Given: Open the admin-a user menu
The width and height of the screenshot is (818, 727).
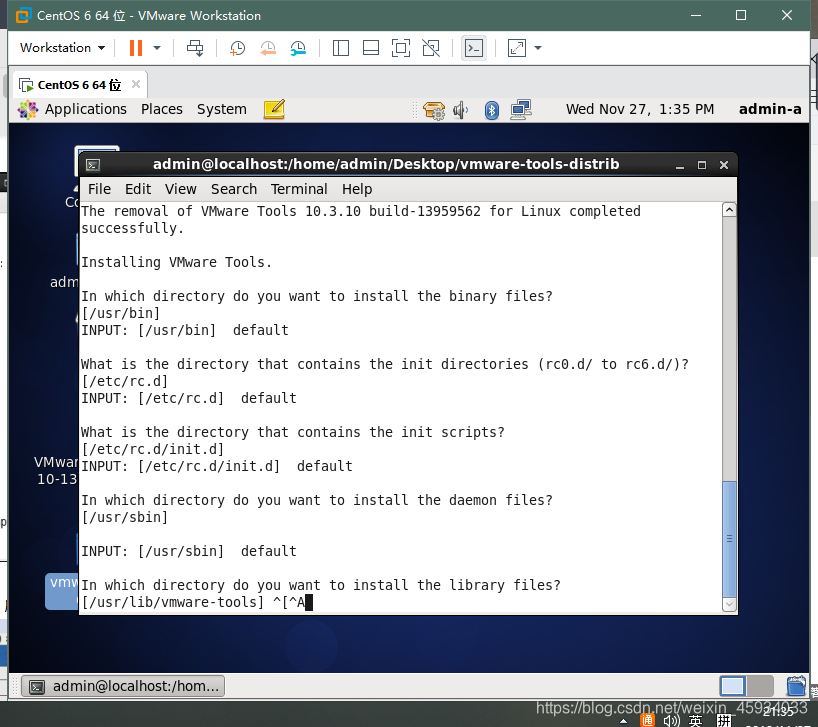Looking at the screenshot, I should point(770,109).
